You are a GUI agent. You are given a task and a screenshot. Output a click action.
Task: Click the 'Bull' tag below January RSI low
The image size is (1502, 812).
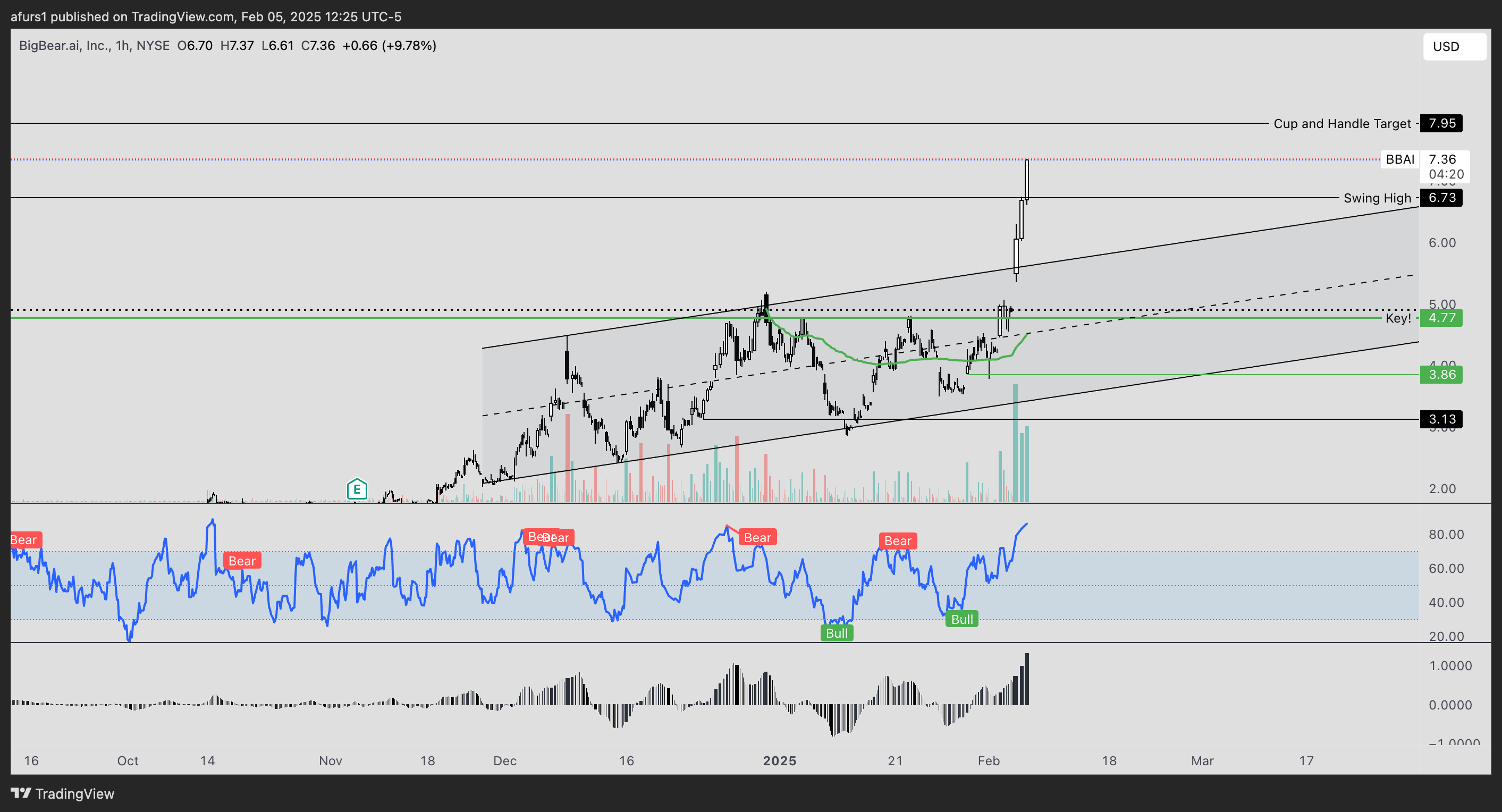837,633
